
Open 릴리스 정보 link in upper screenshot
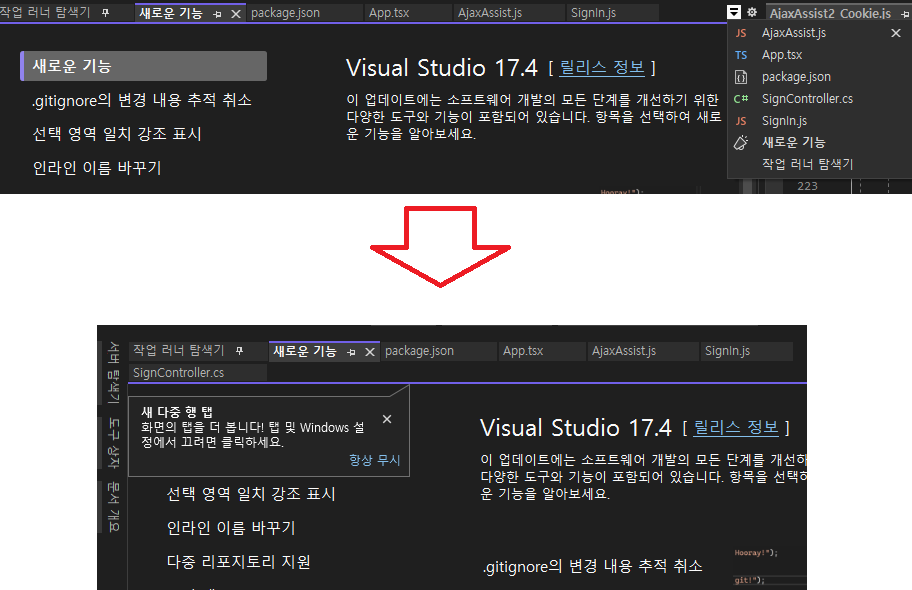pyautogui.click(x=601, y=67)
